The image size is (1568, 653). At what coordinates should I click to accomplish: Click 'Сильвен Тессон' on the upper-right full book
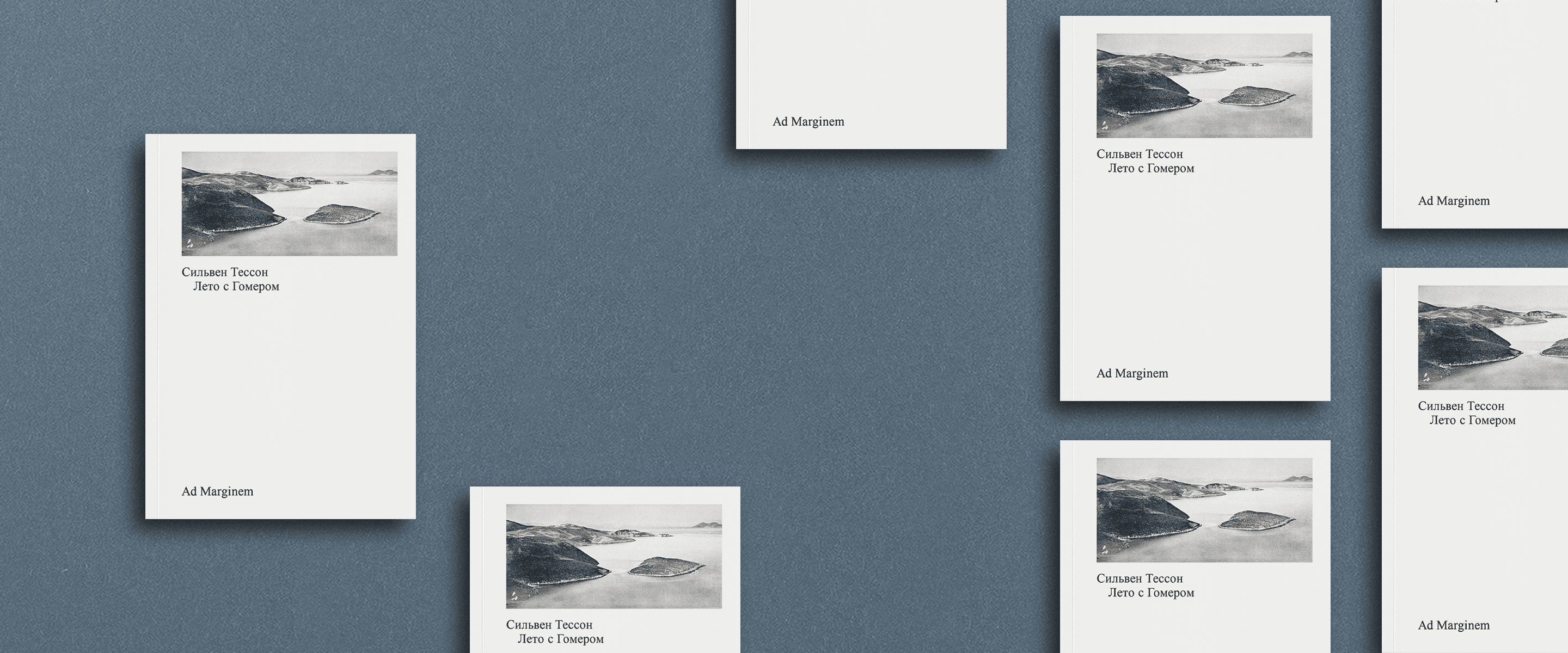click(x=1140, y=154)
